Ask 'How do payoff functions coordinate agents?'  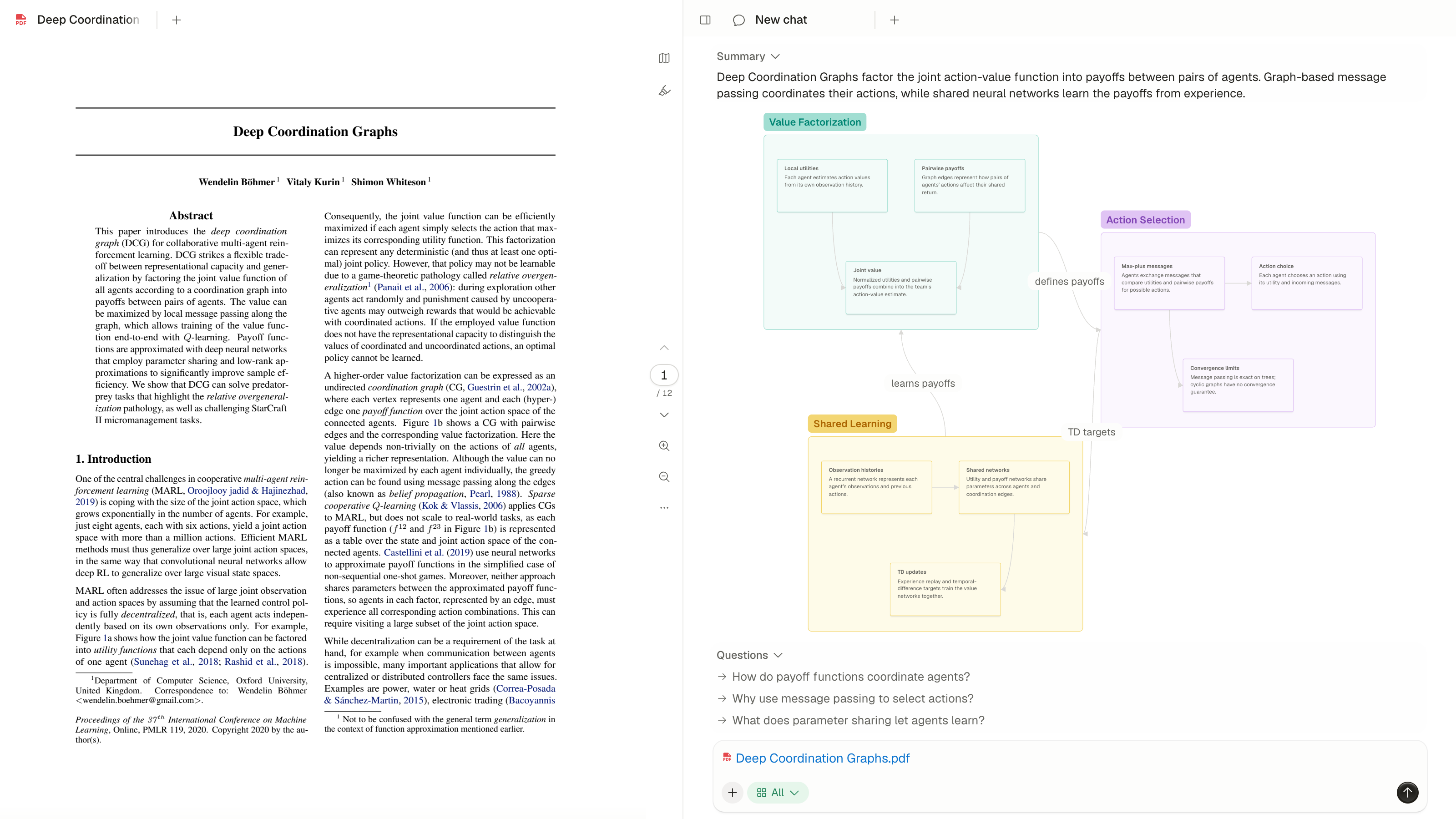click(851, 677)
